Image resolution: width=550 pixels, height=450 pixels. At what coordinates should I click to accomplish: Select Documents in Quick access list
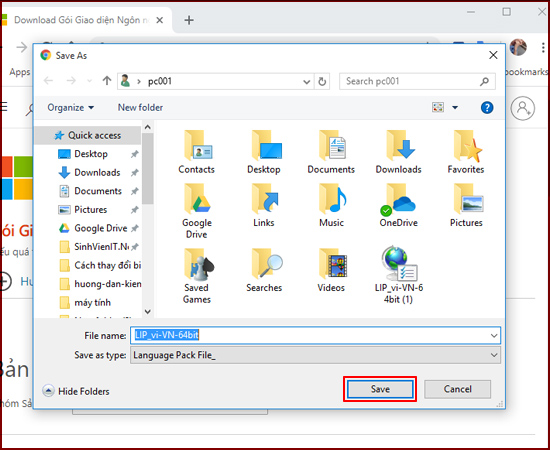click(98, 191)
